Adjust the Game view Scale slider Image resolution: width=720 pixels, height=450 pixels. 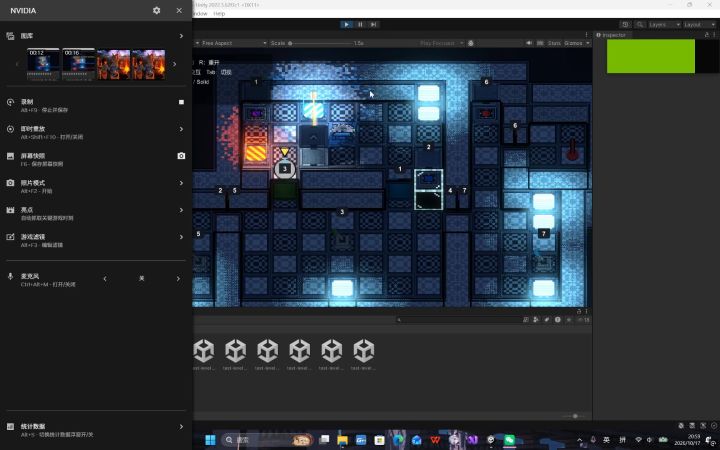[x=322, y=43]
